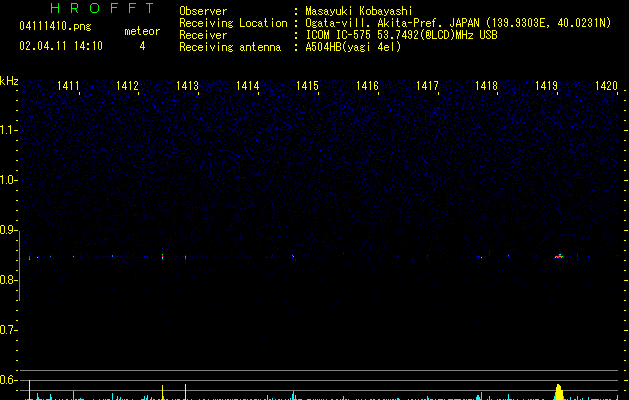
Task: Click time axis label 1417
Action: pyautogui.click(x=427, y=86)
